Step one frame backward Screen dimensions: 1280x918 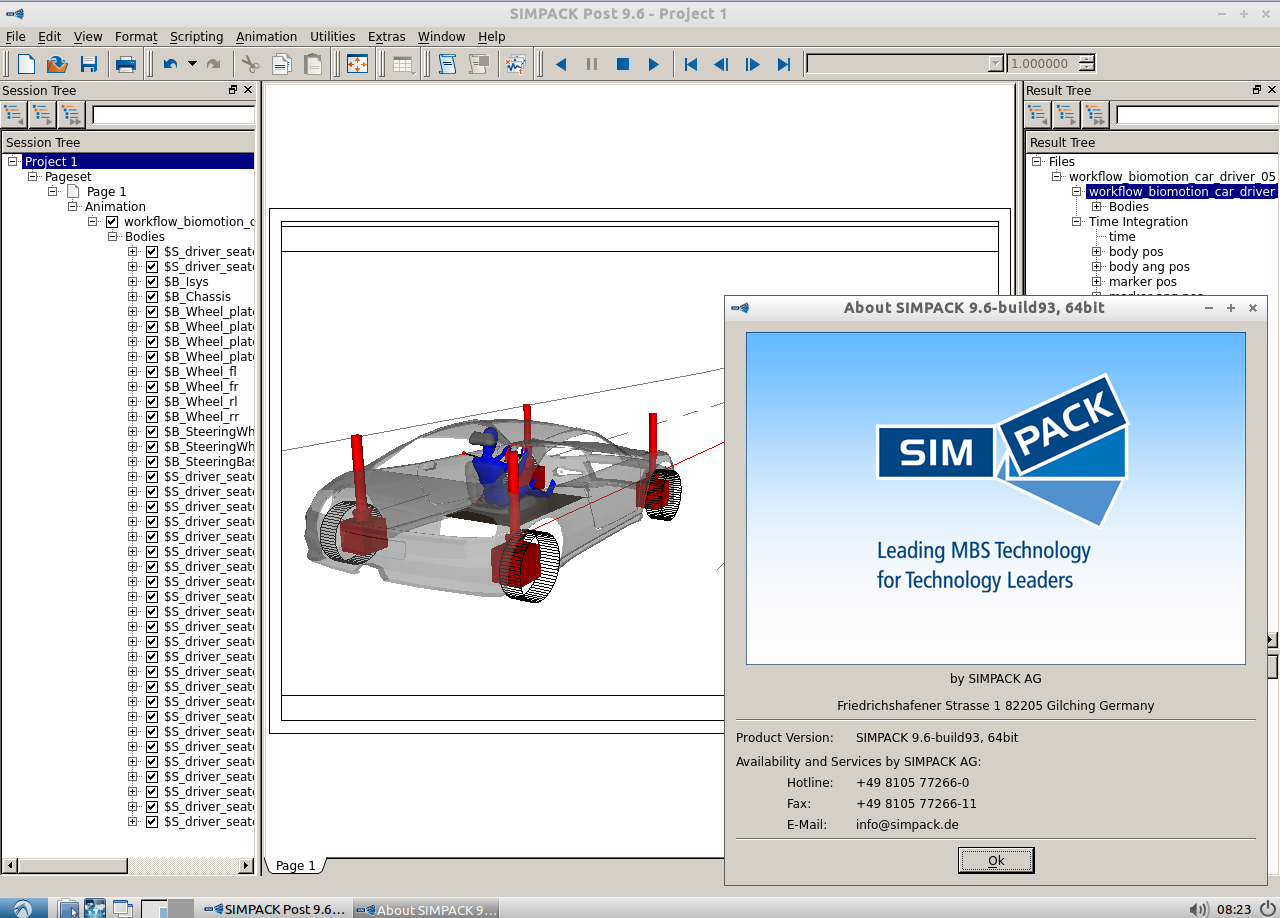721,64
